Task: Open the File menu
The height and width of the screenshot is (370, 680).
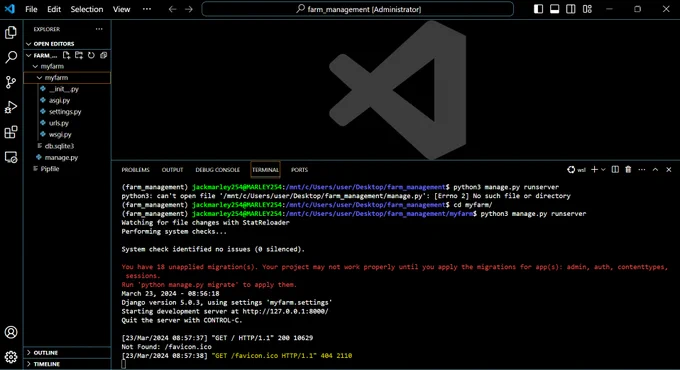Action: pos(31,9)
